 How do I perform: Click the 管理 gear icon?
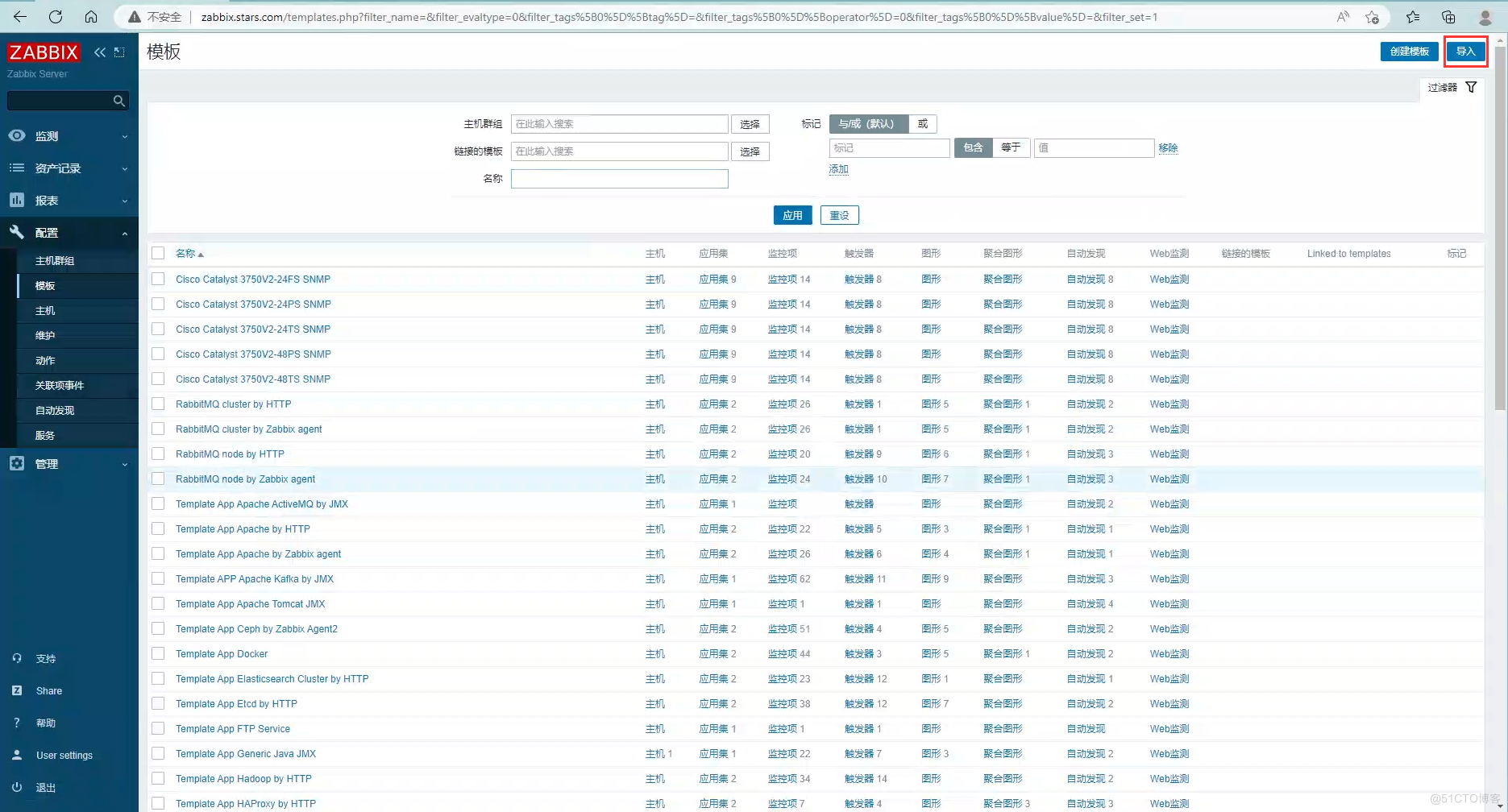17,463
